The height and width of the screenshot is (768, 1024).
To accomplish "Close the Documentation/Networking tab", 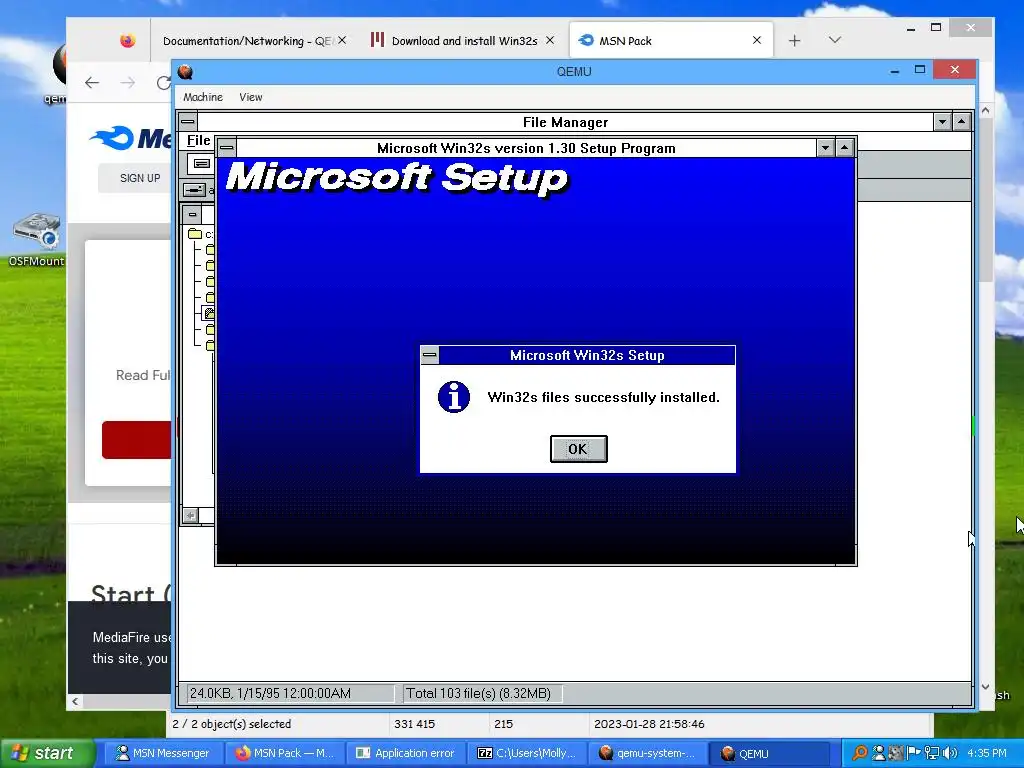I will (x=342, y=40).
